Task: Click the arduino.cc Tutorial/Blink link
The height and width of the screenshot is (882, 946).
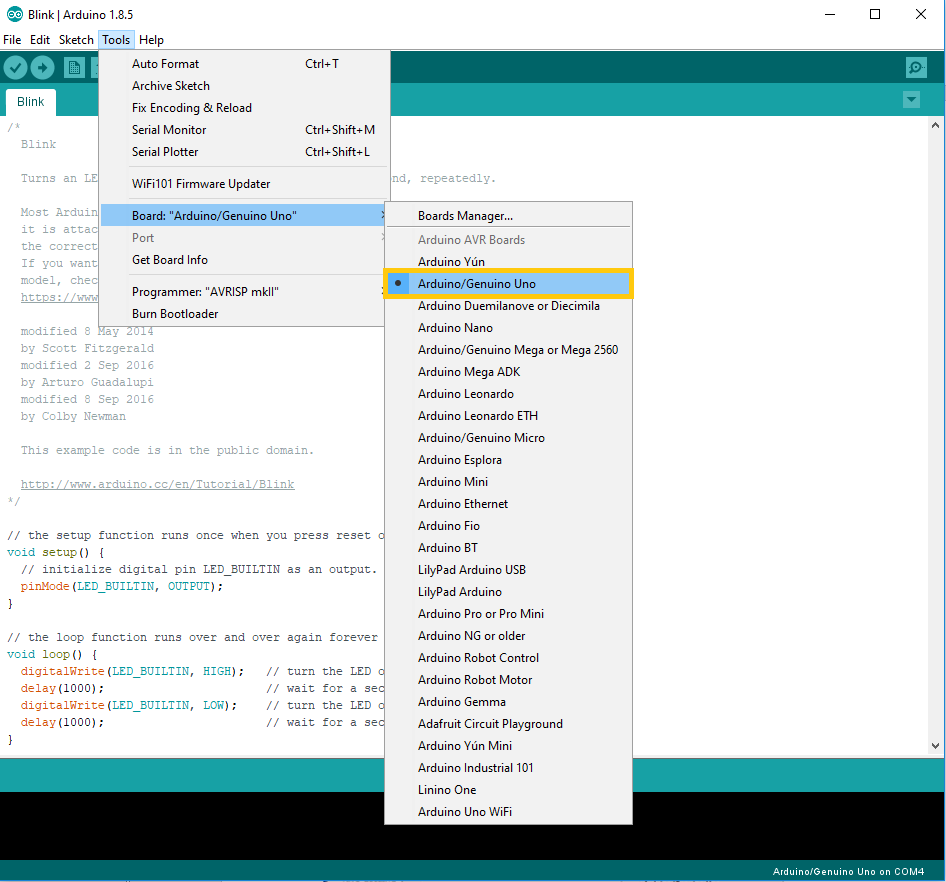Action: click(157, 484)
